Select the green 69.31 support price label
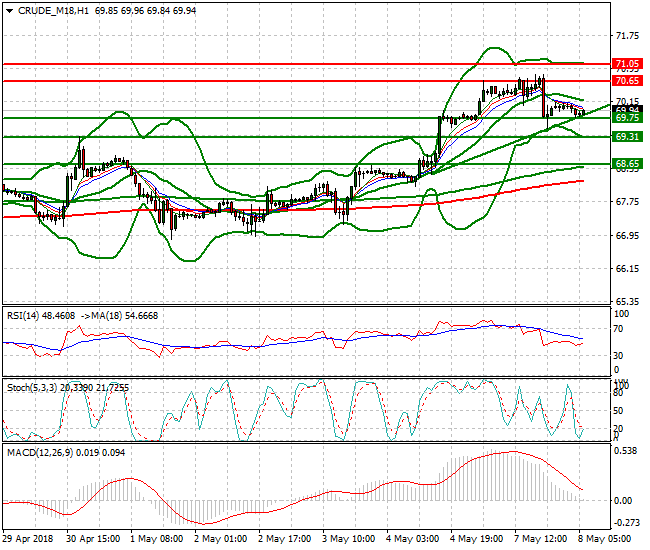650x550 pixels. (x=627, y=137)
